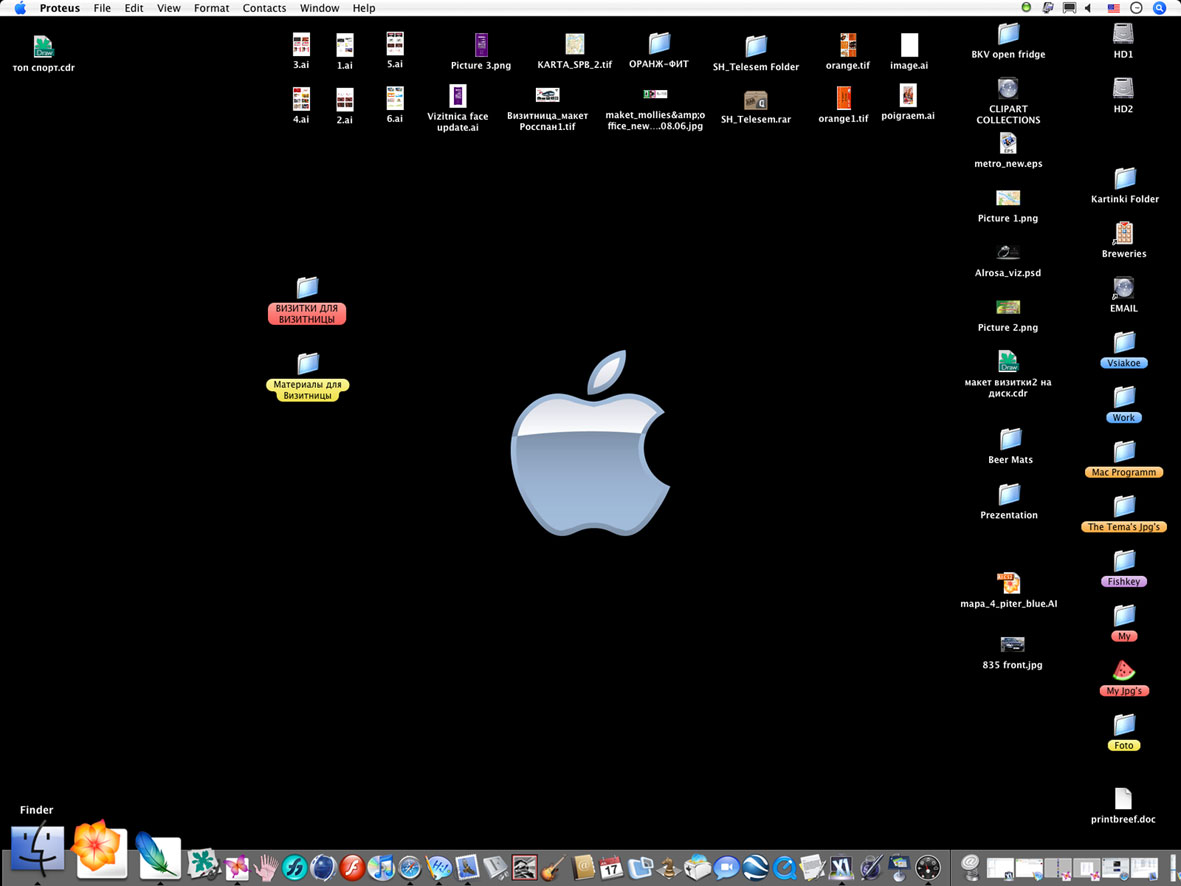Select the printbreef.doc file

click(1123, 798)
